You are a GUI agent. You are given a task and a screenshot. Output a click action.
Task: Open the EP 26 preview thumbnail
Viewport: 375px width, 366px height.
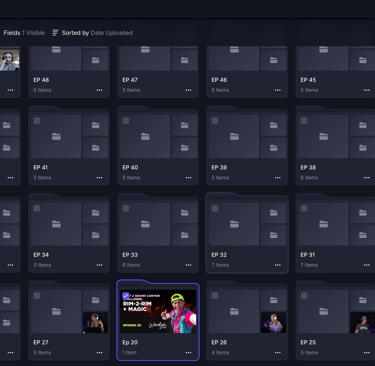(273, 322)
